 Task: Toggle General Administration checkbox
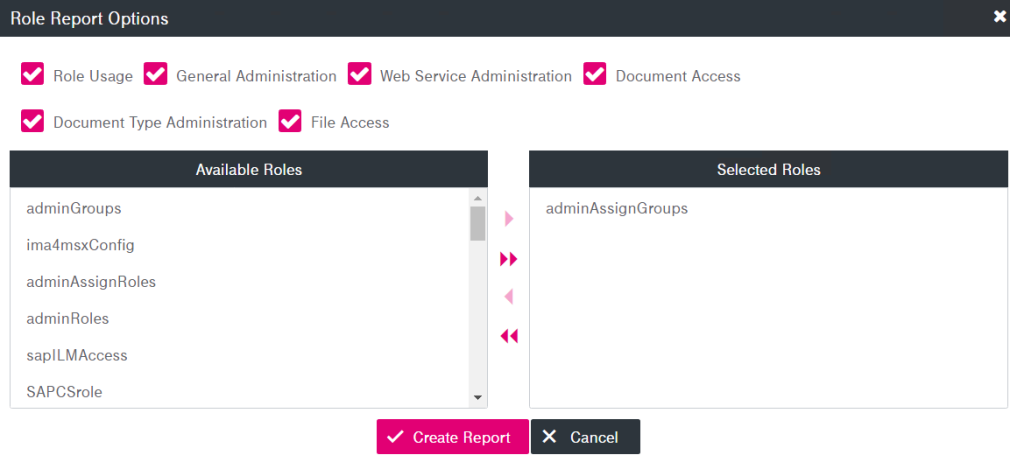point(156,75)
